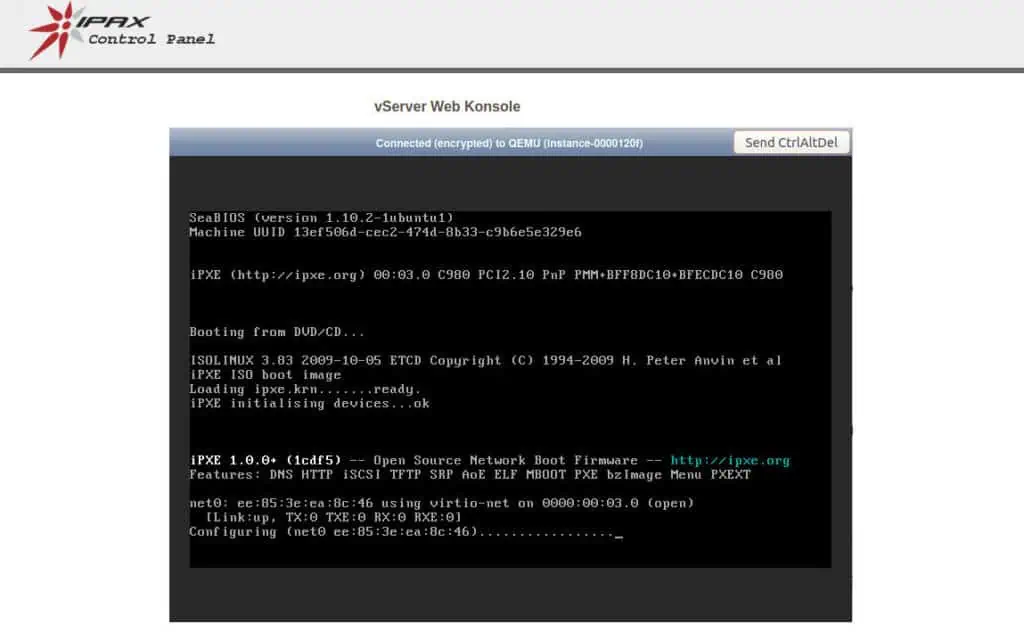Click the Booting from DVD/CD text
1024x632 pixels.
[x=277, y=332]
